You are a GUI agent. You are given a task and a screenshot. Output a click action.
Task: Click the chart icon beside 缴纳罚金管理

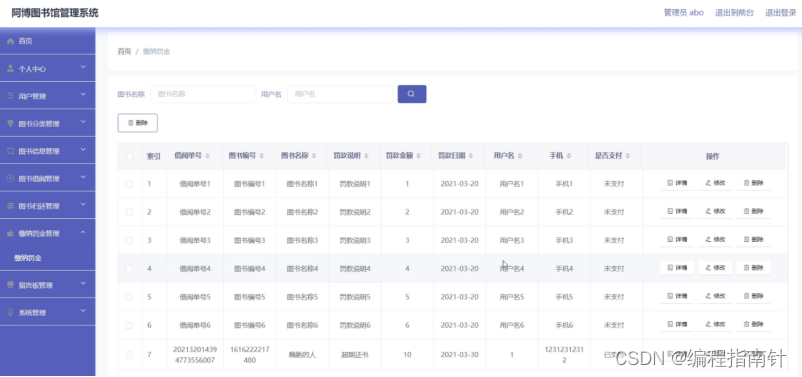(10, 233)
